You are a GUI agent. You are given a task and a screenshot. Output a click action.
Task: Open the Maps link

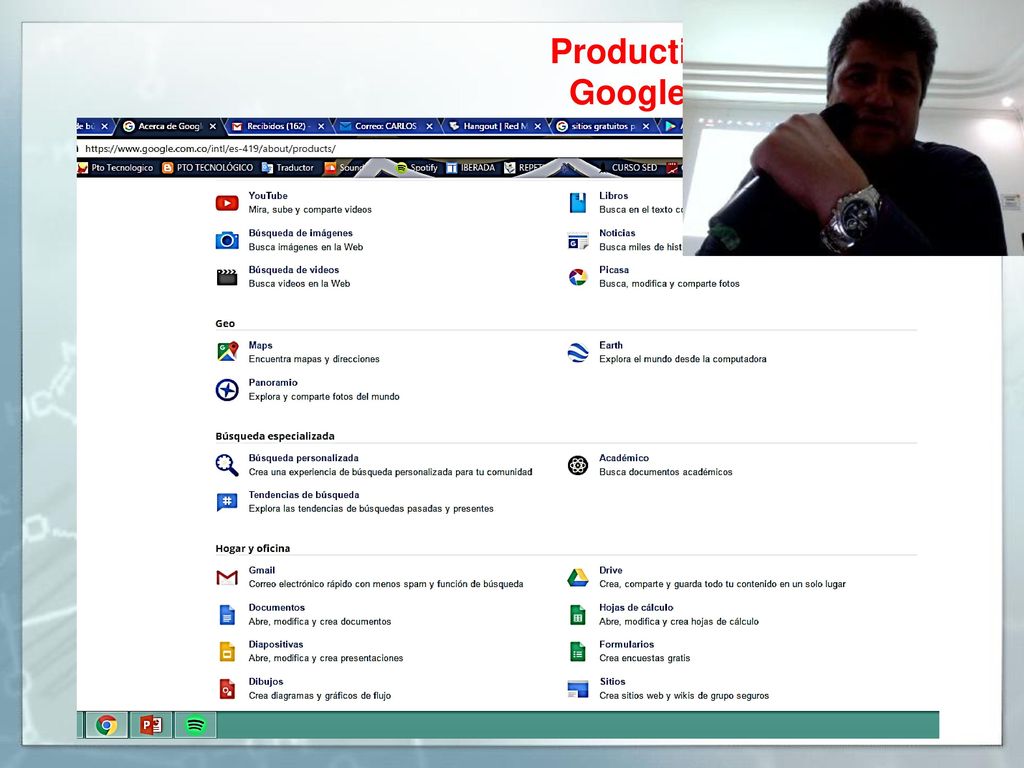coord(261,345)
